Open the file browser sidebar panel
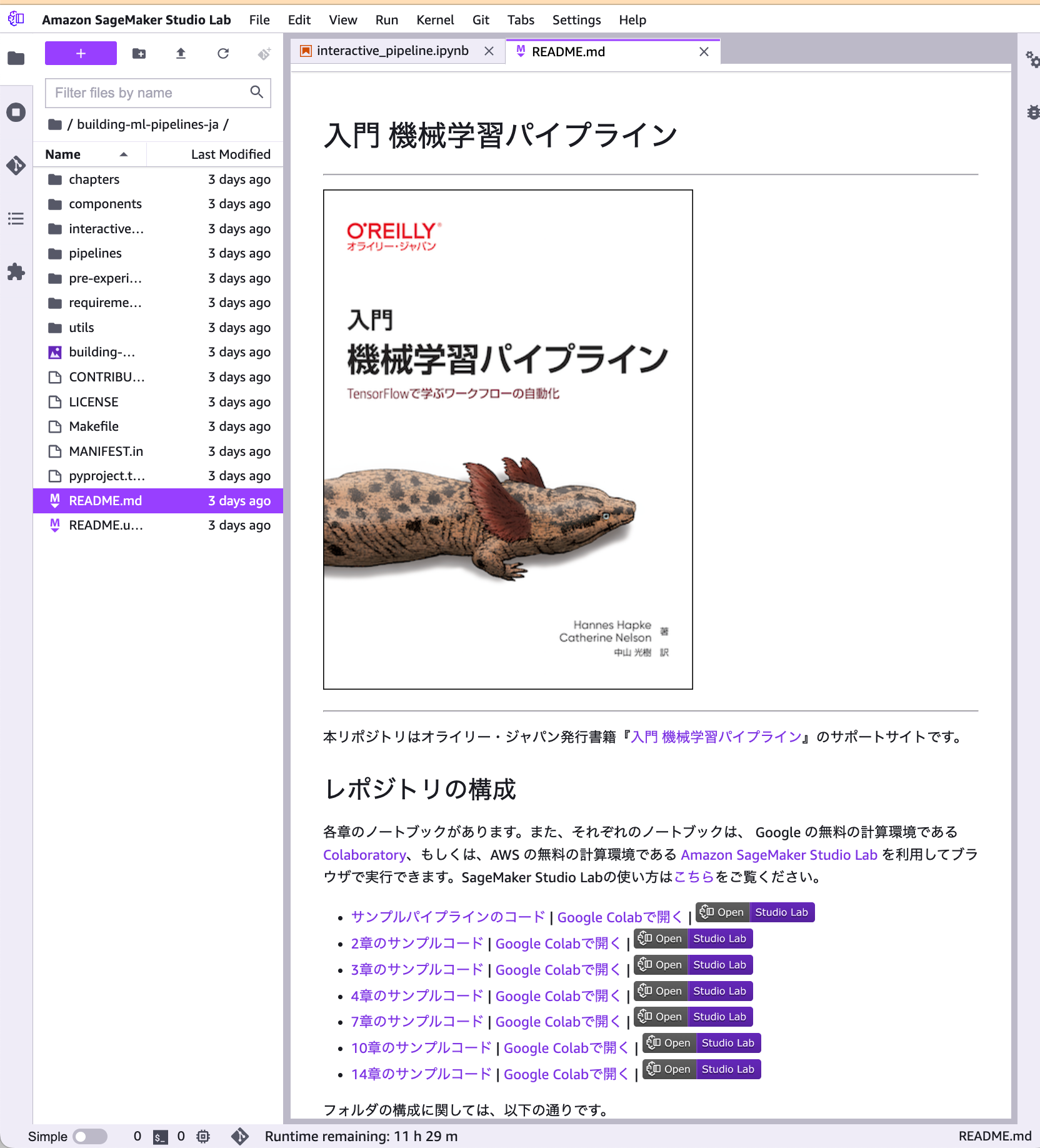1040x1148 pixels. click(x=16, y=58)
